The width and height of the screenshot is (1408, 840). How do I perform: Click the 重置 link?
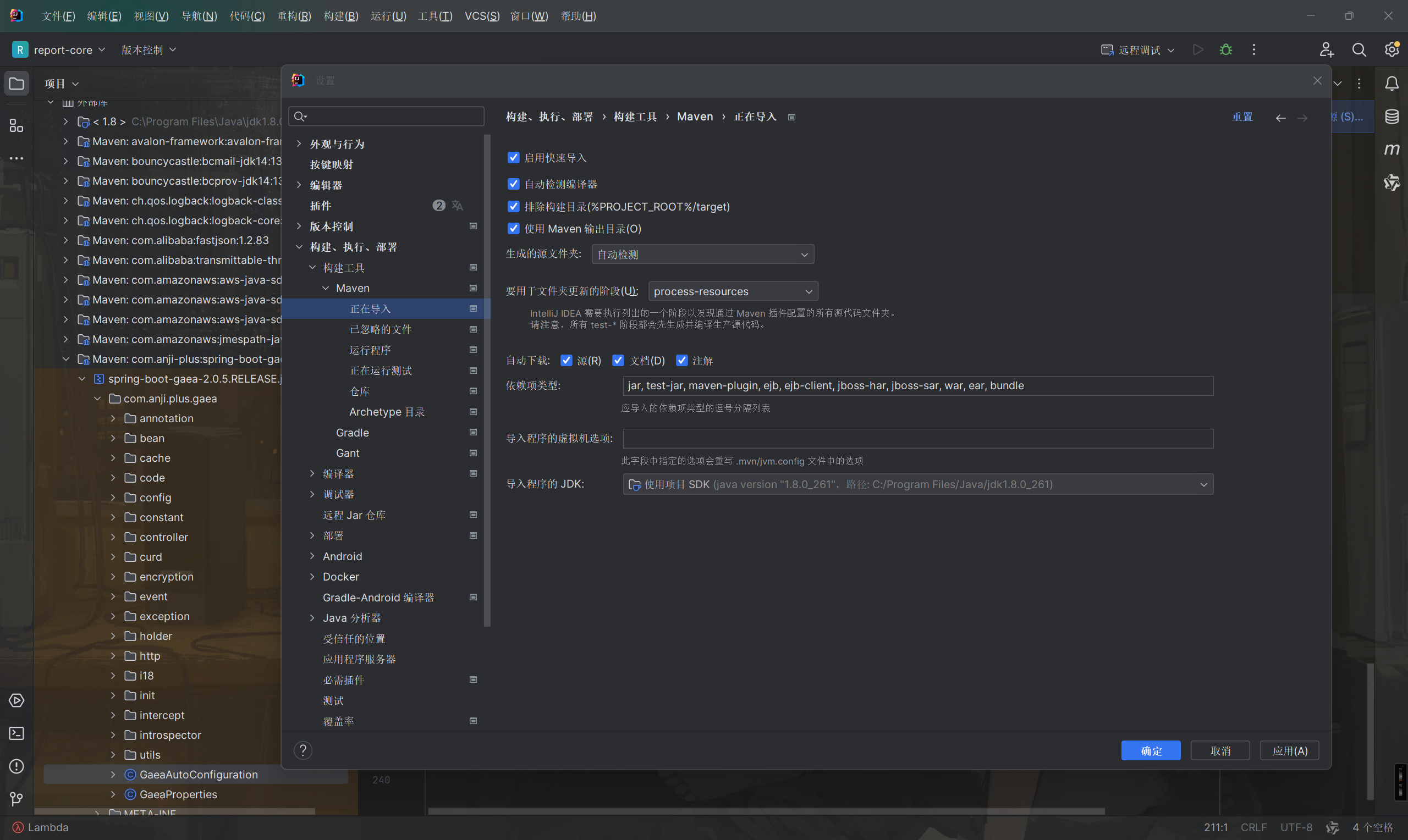coord(1242,117)
